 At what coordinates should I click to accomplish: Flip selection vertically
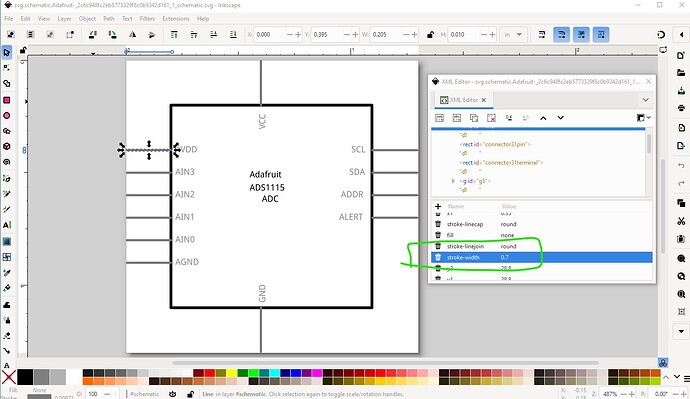pyautogui.click(x=151, y=34)
